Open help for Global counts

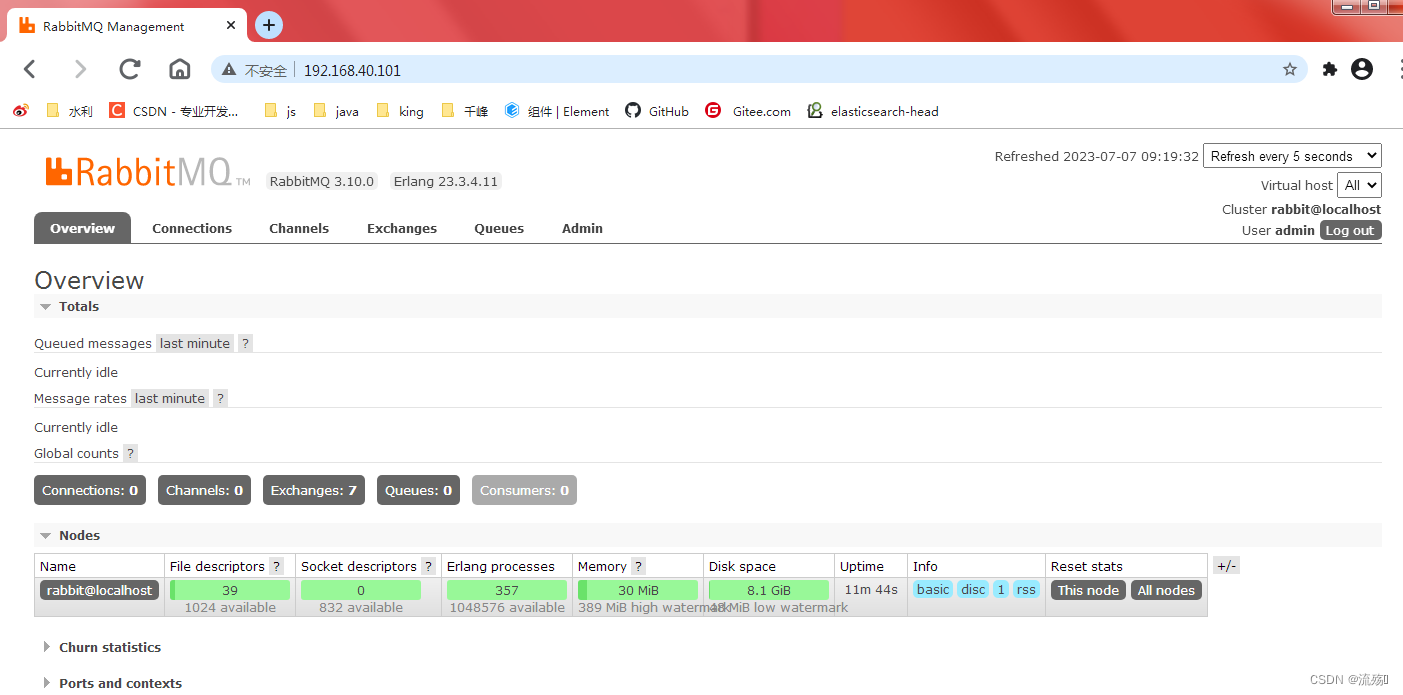(x=130, y=453)
